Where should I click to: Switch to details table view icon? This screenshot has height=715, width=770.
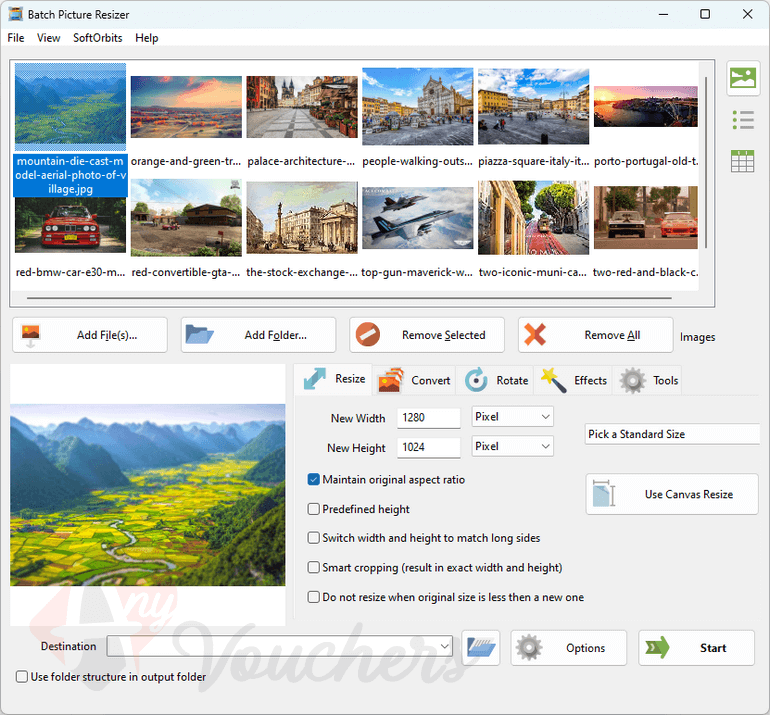pos(742,160)
